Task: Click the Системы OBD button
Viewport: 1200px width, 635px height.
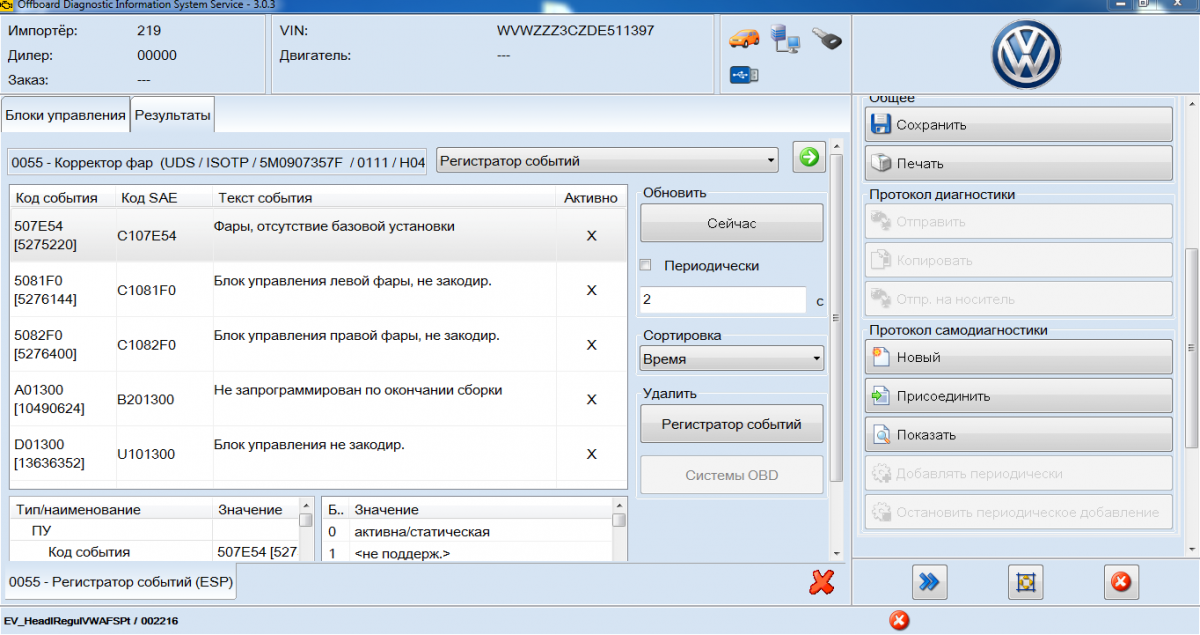Action: 732,475
